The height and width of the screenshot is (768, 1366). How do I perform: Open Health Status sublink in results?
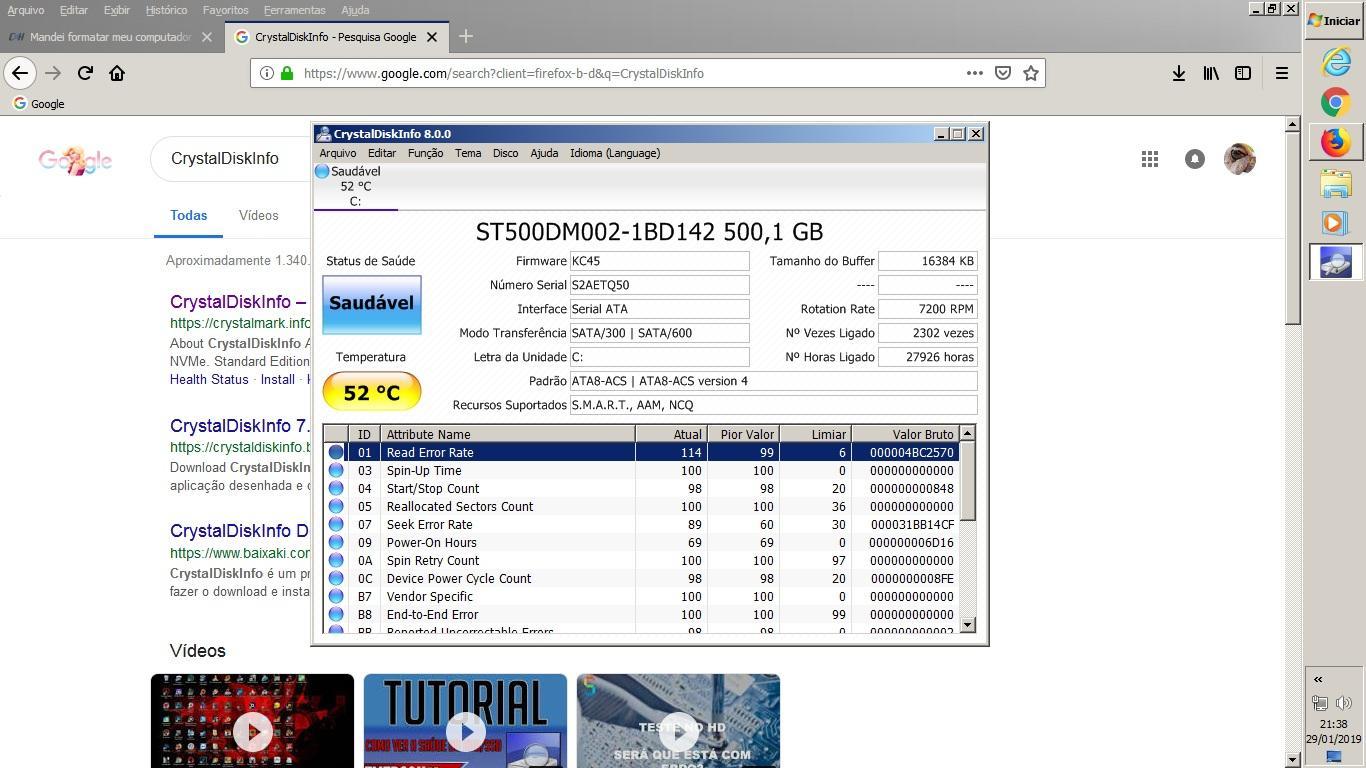[209, 379]
